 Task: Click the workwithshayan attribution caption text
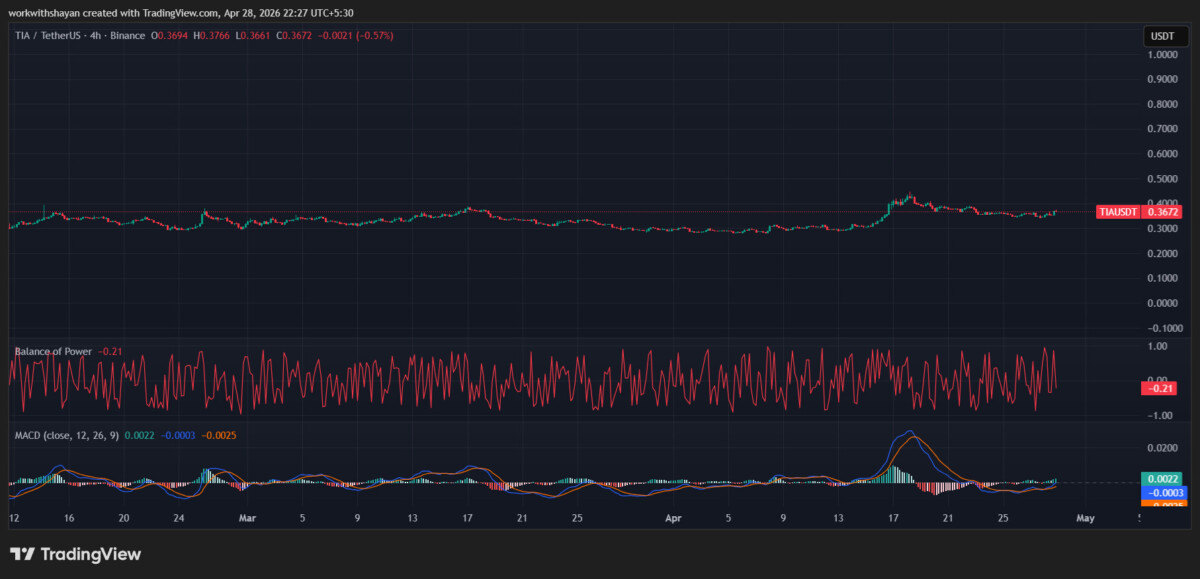(x=180, y=12)
